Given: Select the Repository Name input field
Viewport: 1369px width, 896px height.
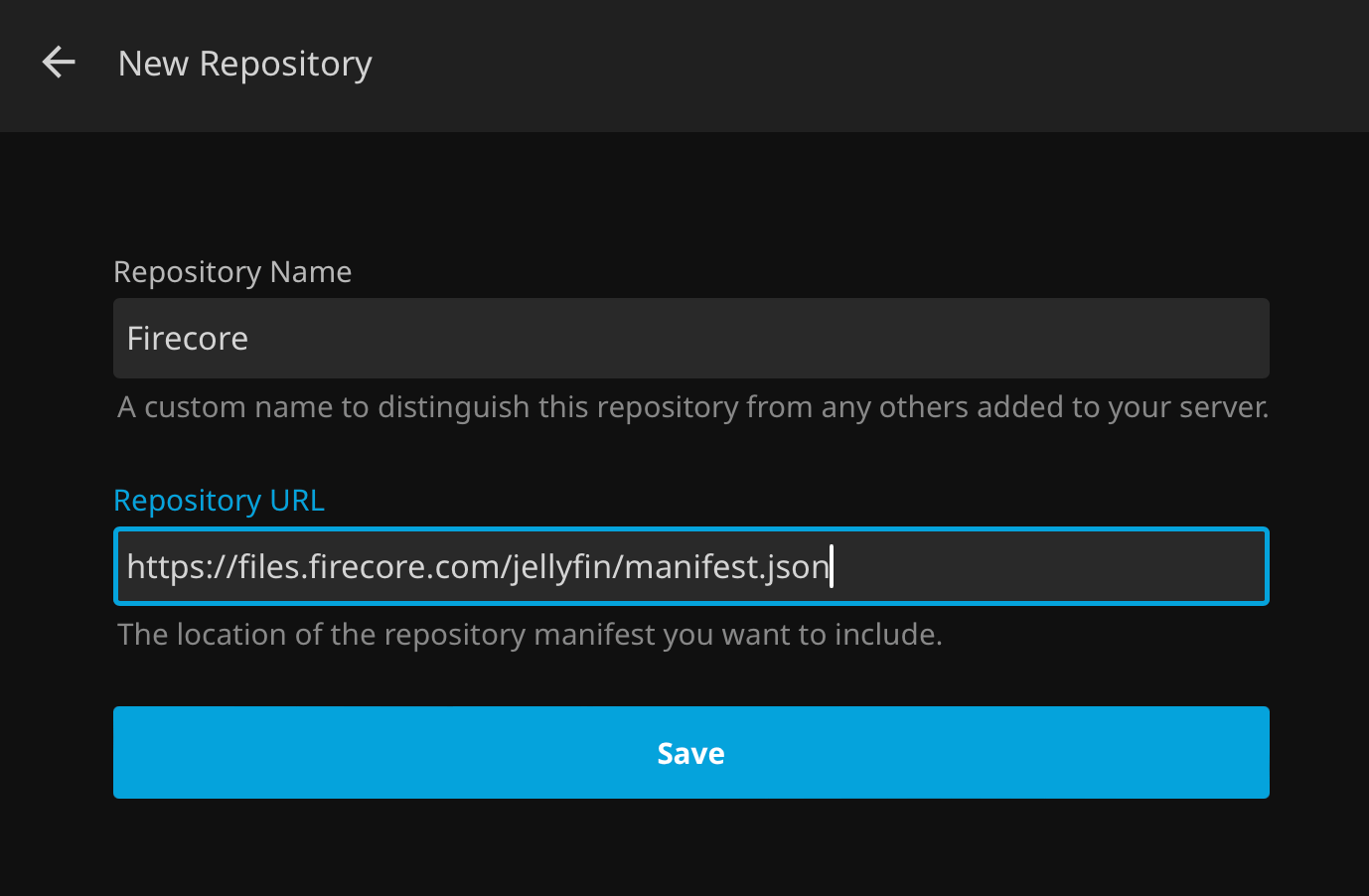Looking at the screenshot, I should click(x=690, y=338).
